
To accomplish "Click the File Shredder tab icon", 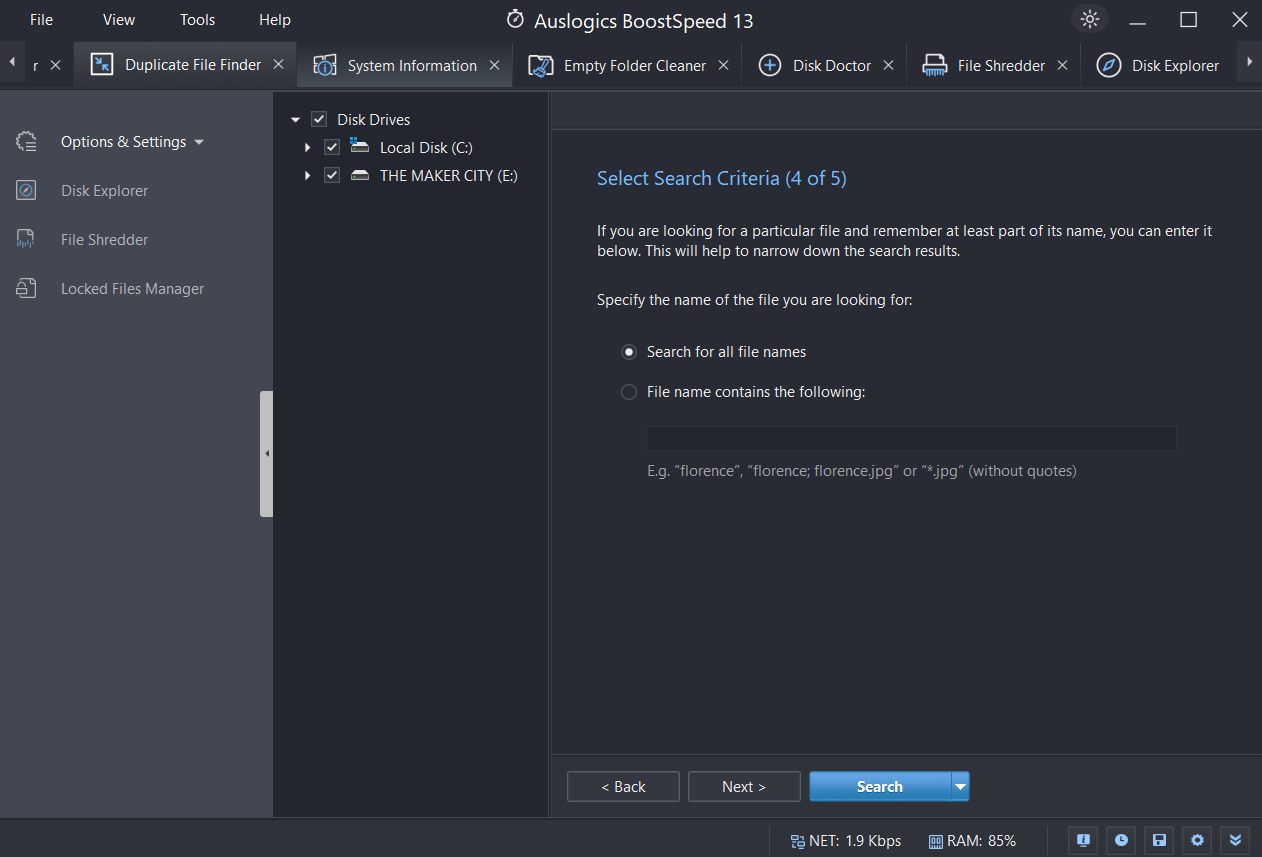I will [x=934, y=65].
